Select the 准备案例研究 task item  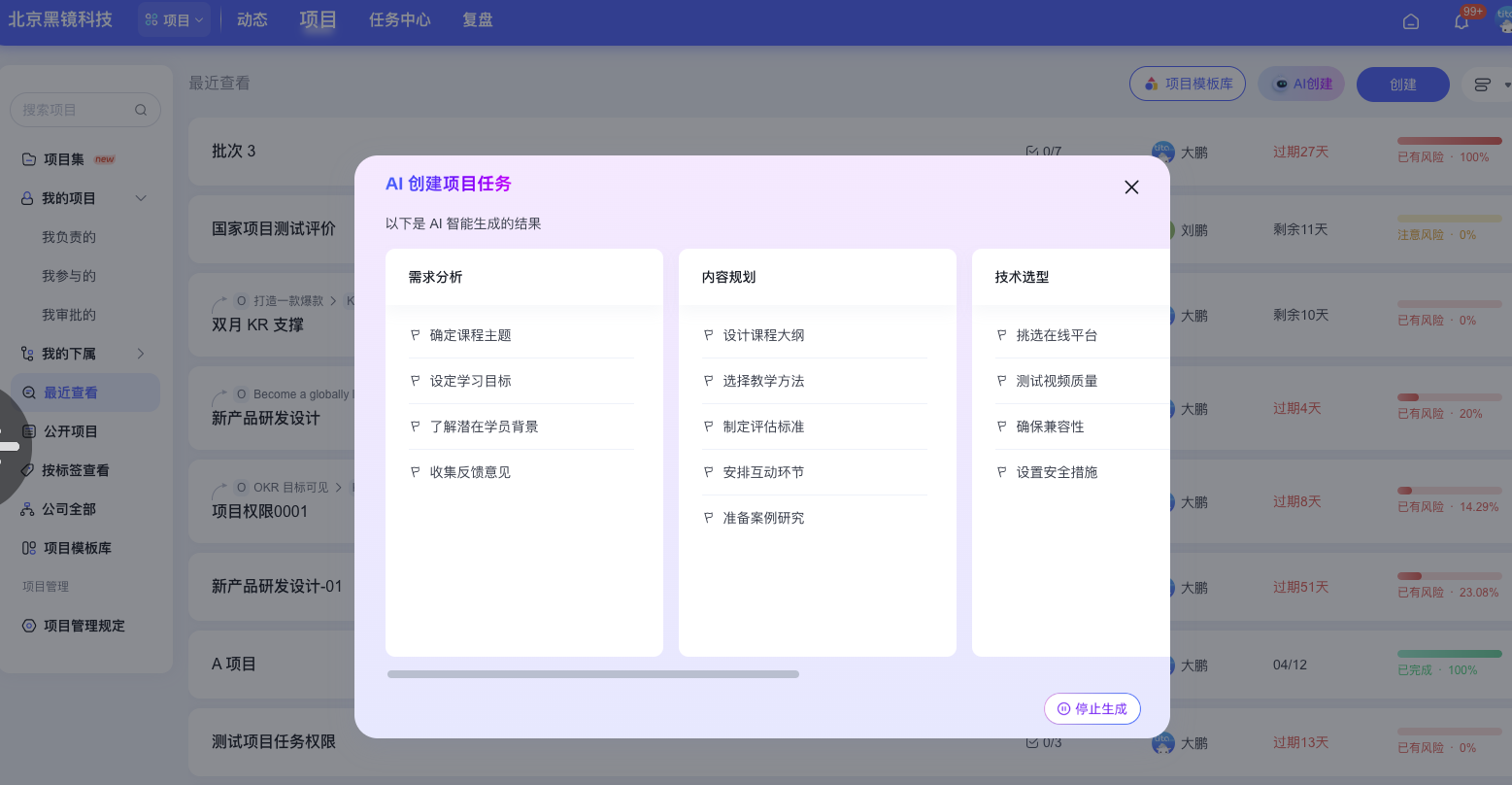[763, 518]
